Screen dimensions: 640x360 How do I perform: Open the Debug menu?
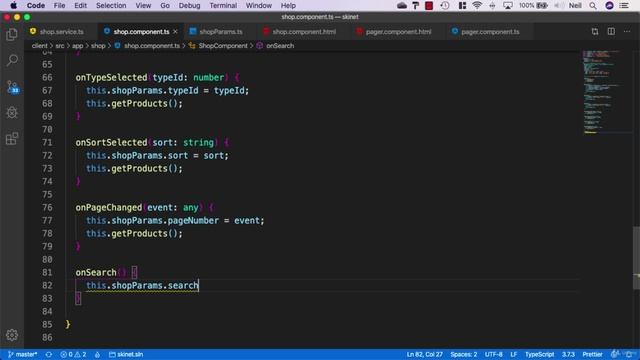pyautogui.click(x=189, y=5)
